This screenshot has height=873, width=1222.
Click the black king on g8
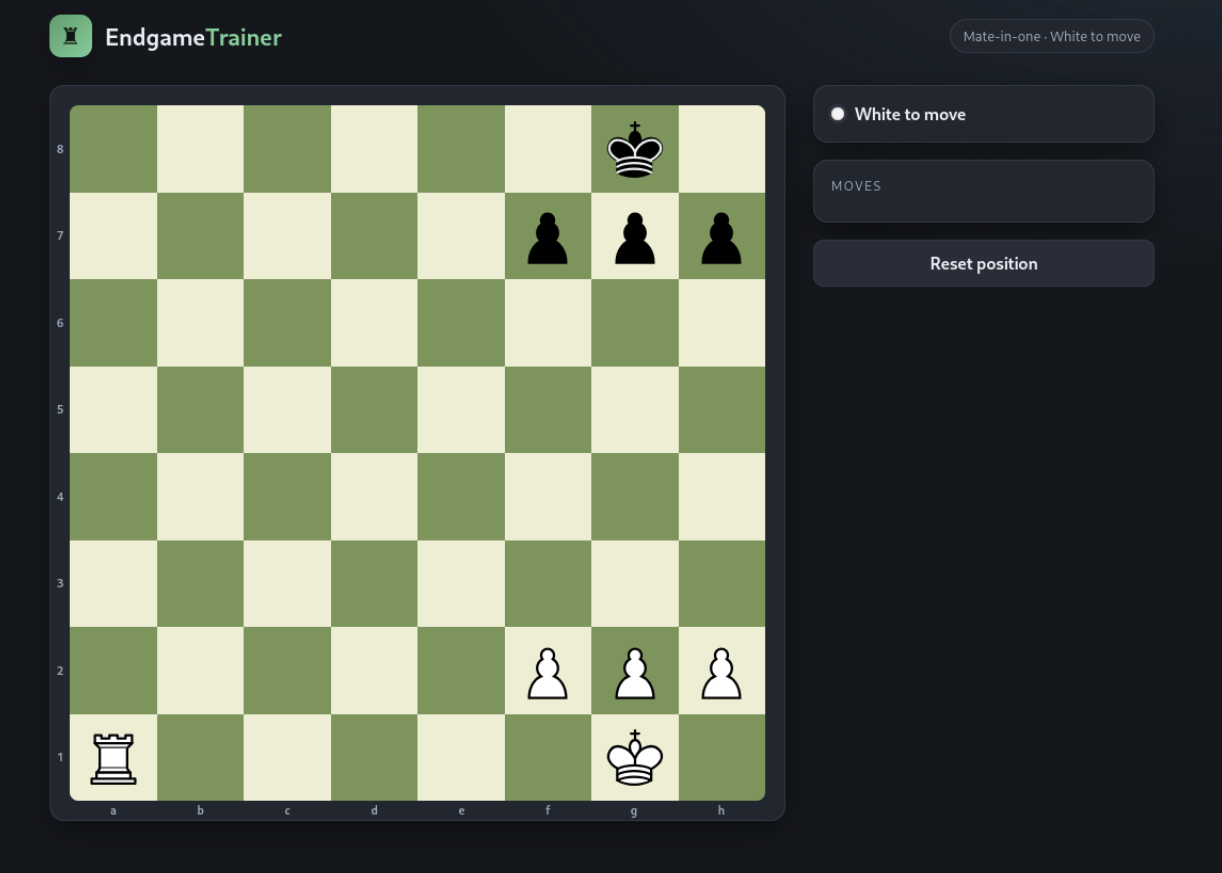pyautogui.click(x=635, y=149)
